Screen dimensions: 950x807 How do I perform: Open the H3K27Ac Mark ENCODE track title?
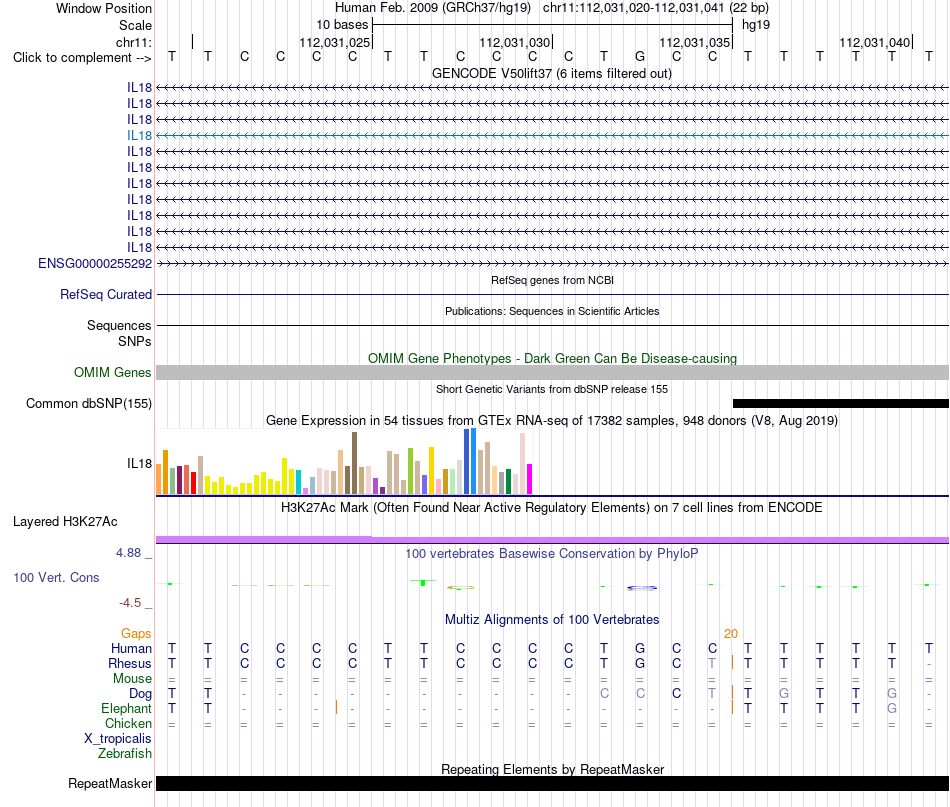pyautogui.click(x=552, y=508)
